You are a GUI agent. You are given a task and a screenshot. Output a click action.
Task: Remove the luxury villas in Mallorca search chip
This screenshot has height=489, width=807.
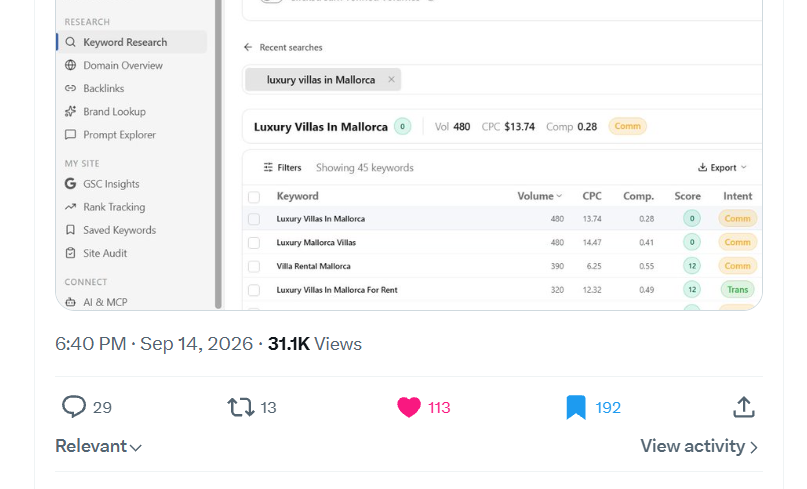point(391,79)
